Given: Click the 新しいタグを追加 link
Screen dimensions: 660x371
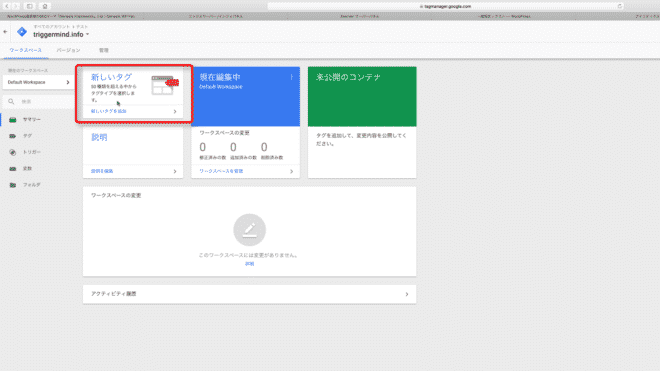Looking at the screenshot, I should coord(109,111).
